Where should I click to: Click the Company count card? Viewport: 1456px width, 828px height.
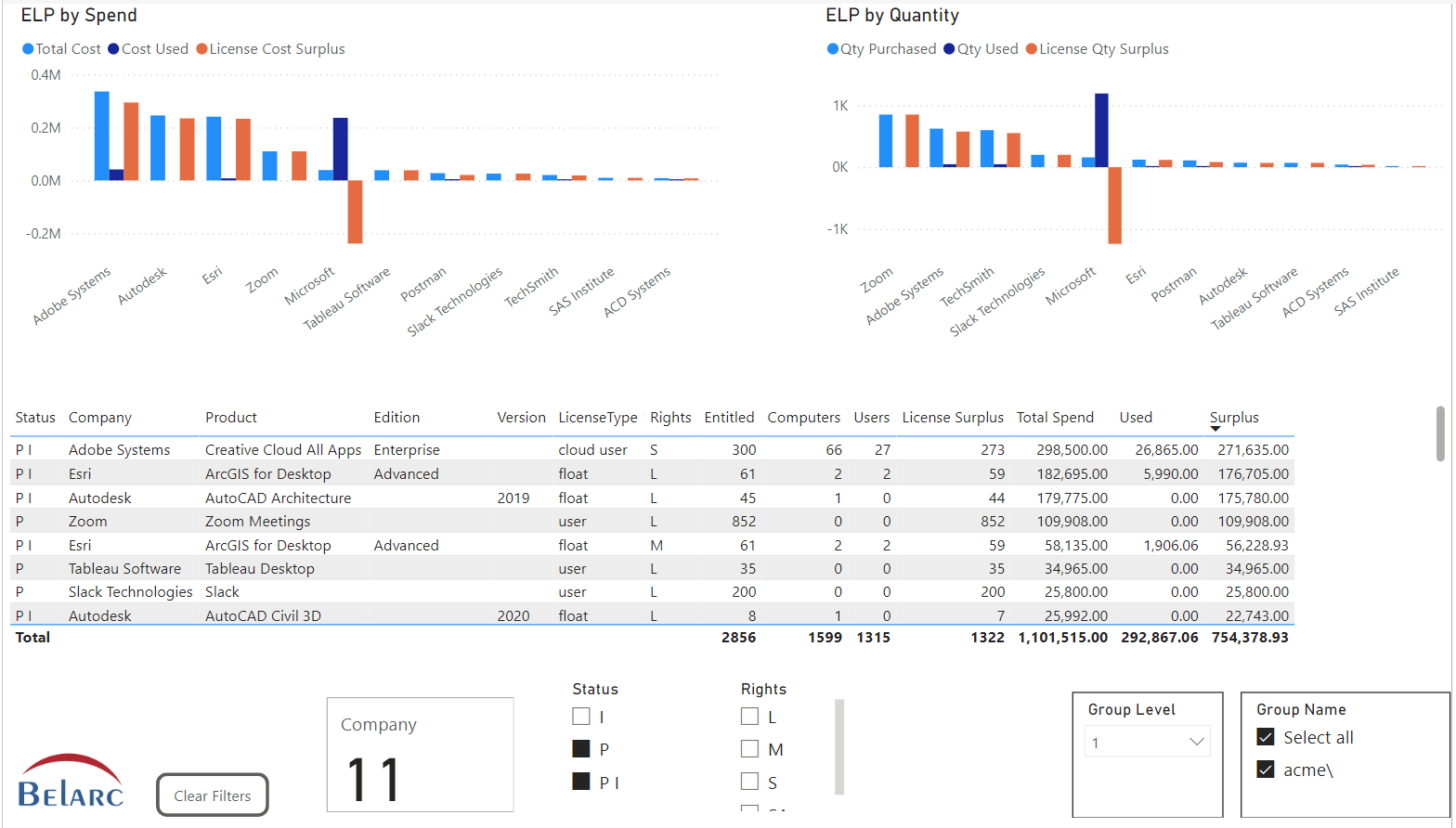[x=420, y=755]
